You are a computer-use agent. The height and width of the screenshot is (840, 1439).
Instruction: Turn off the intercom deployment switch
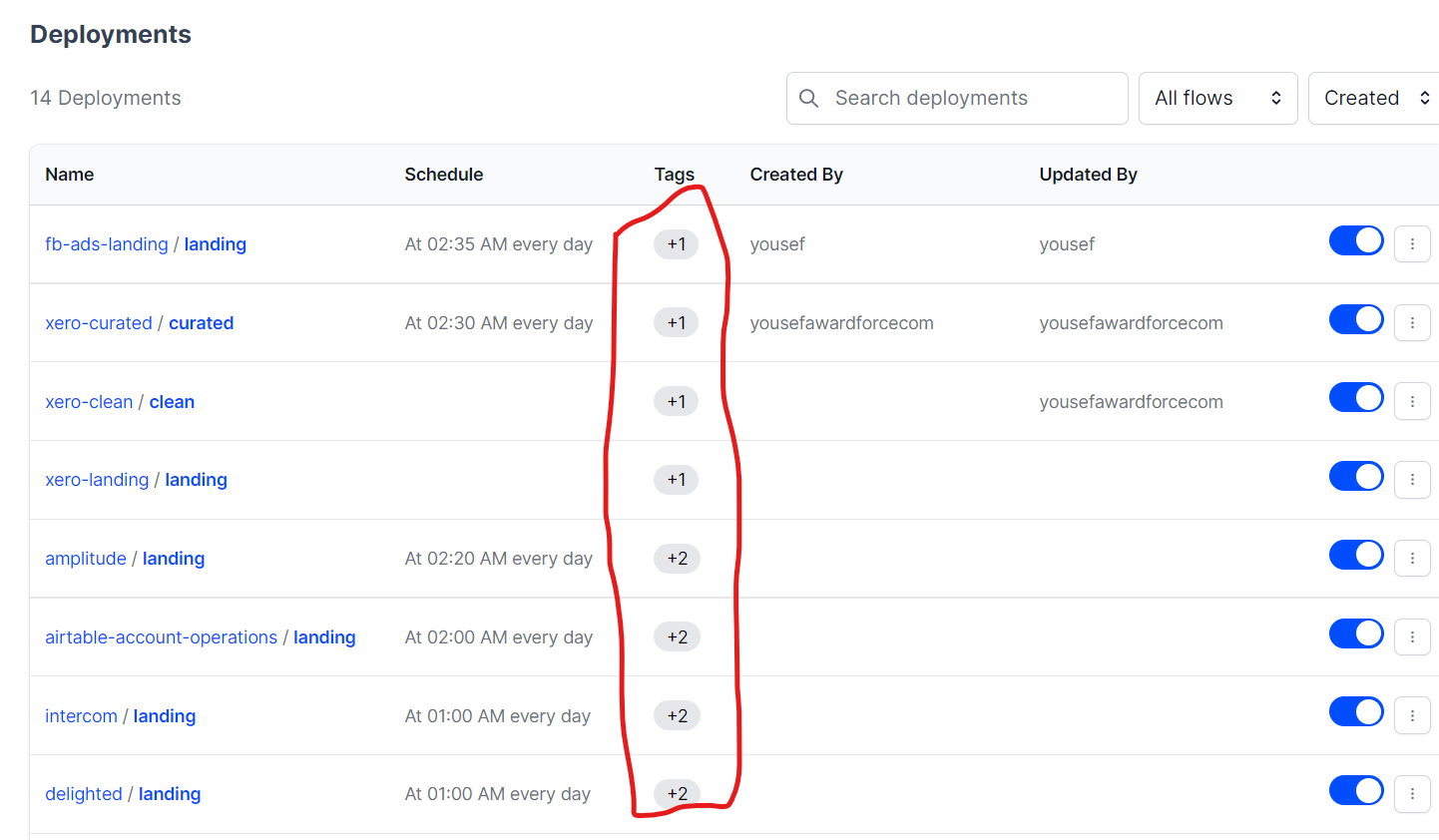click(1355, 711)
